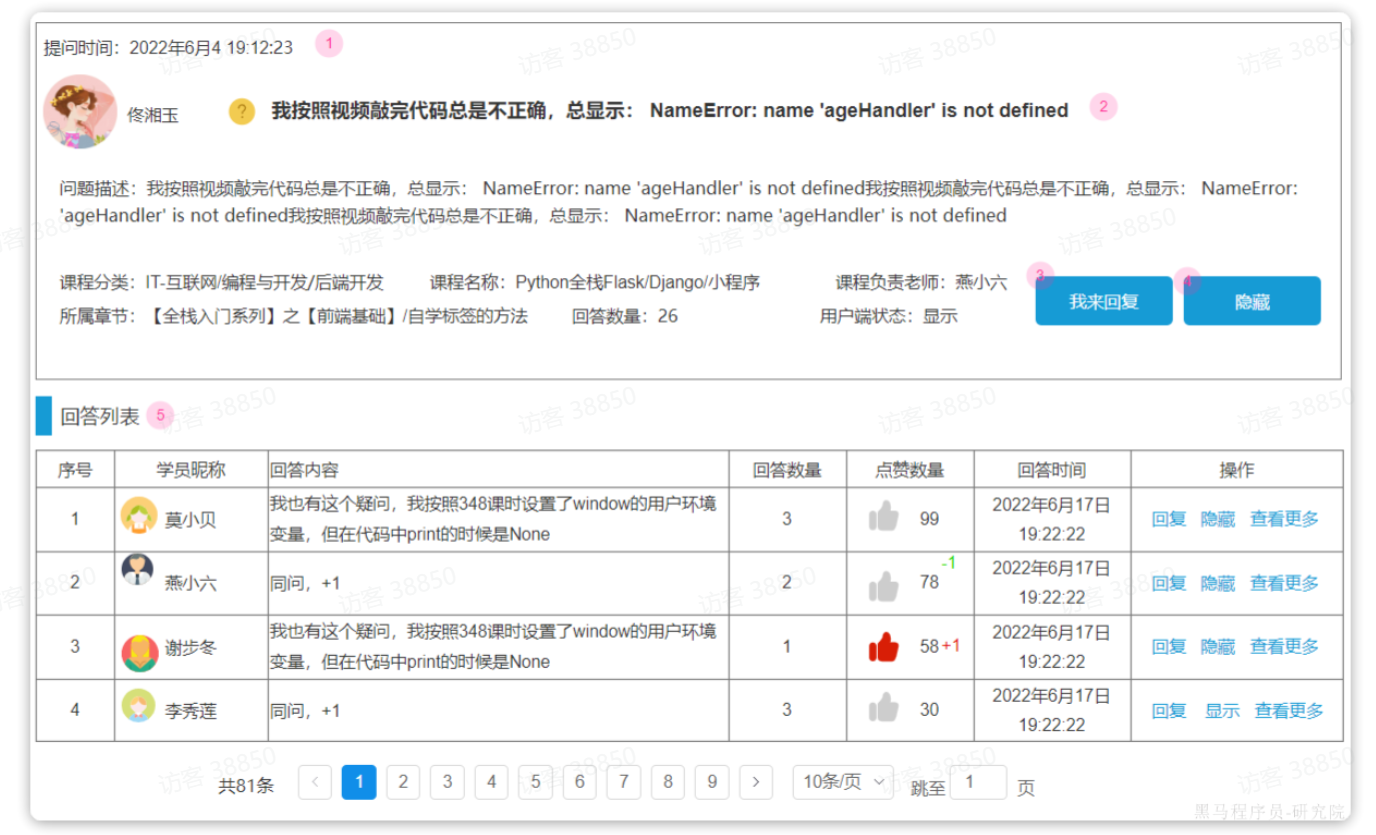View more of 燕小六's answer
Image resolution: width=1376 pixels, height=835 pixels.
pyautogui.click(x=1285, y=583)
